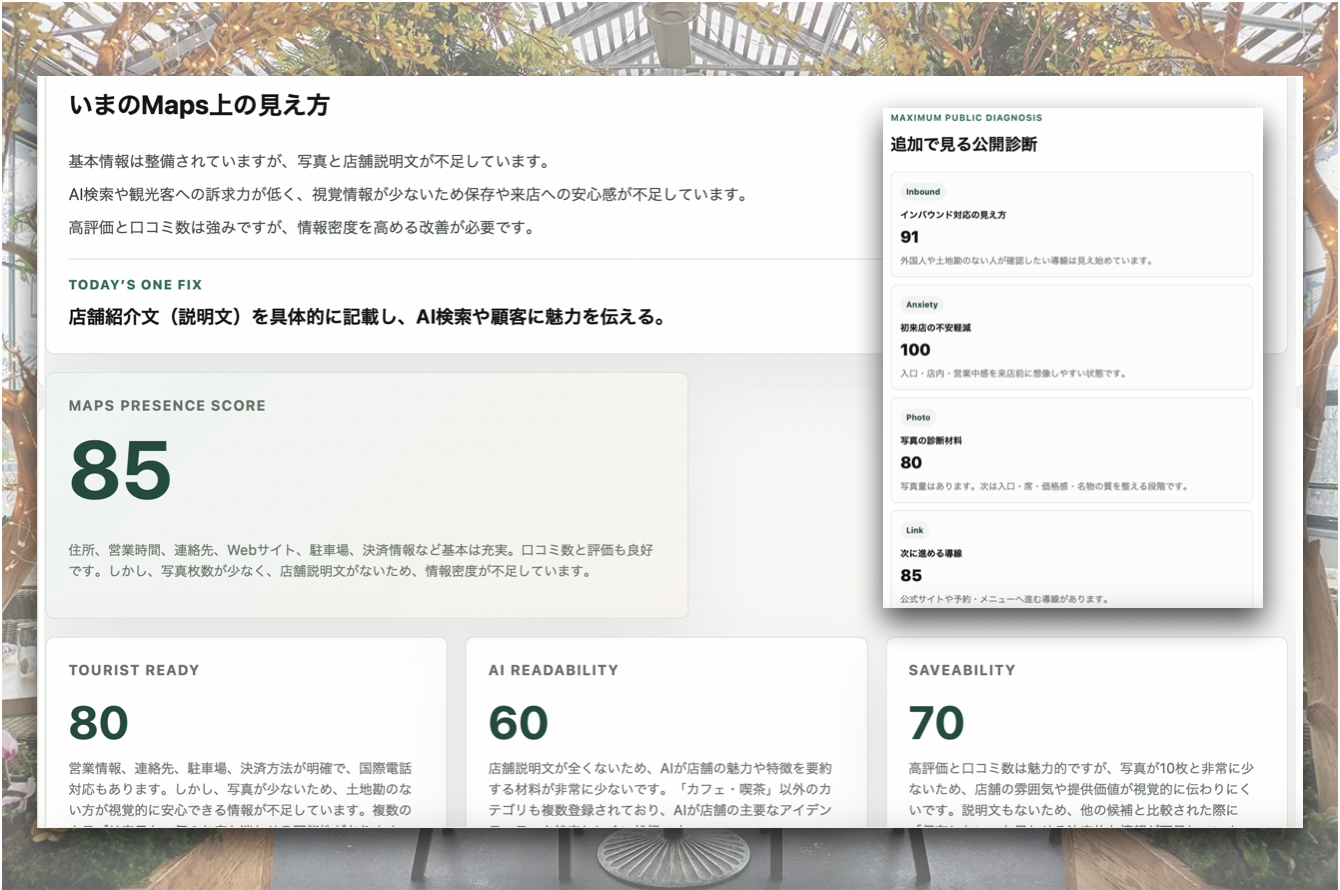Click the "Anxiety" tag badge
1340x890 pixels.
click(x=922, y=305)
